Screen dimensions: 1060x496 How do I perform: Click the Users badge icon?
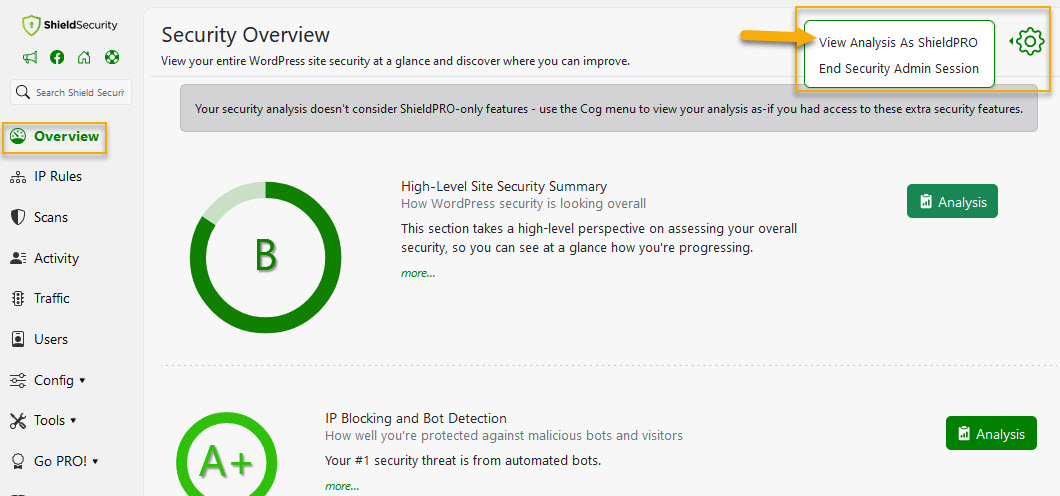18,339
